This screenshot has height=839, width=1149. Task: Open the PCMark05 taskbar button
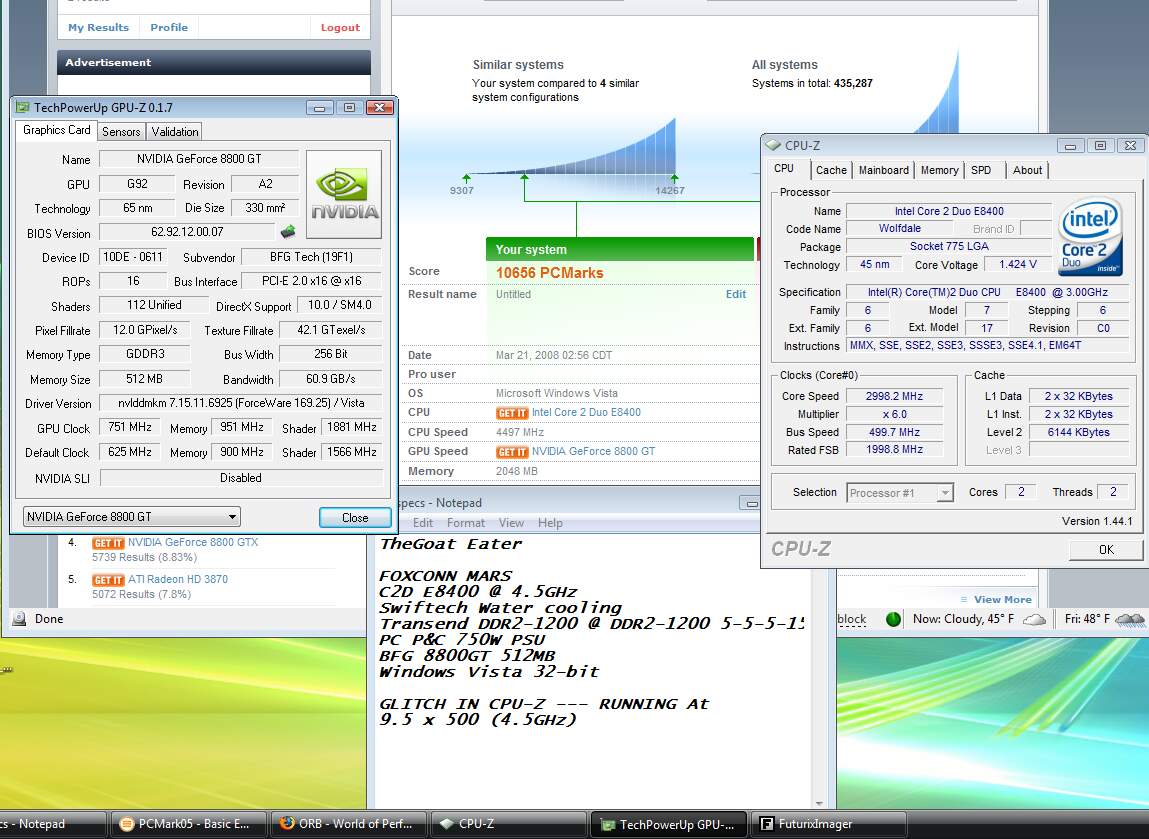188,824
